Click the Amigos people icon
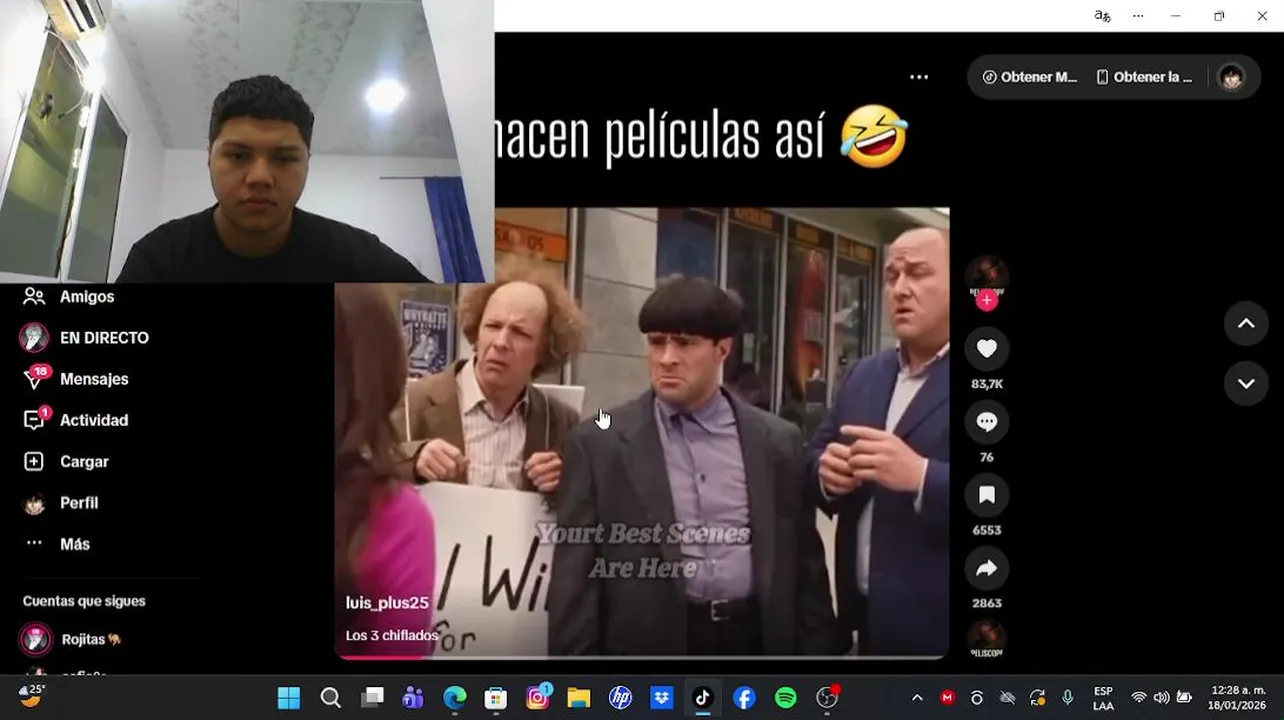1284x720 pixels. click(x=34, y=296)
